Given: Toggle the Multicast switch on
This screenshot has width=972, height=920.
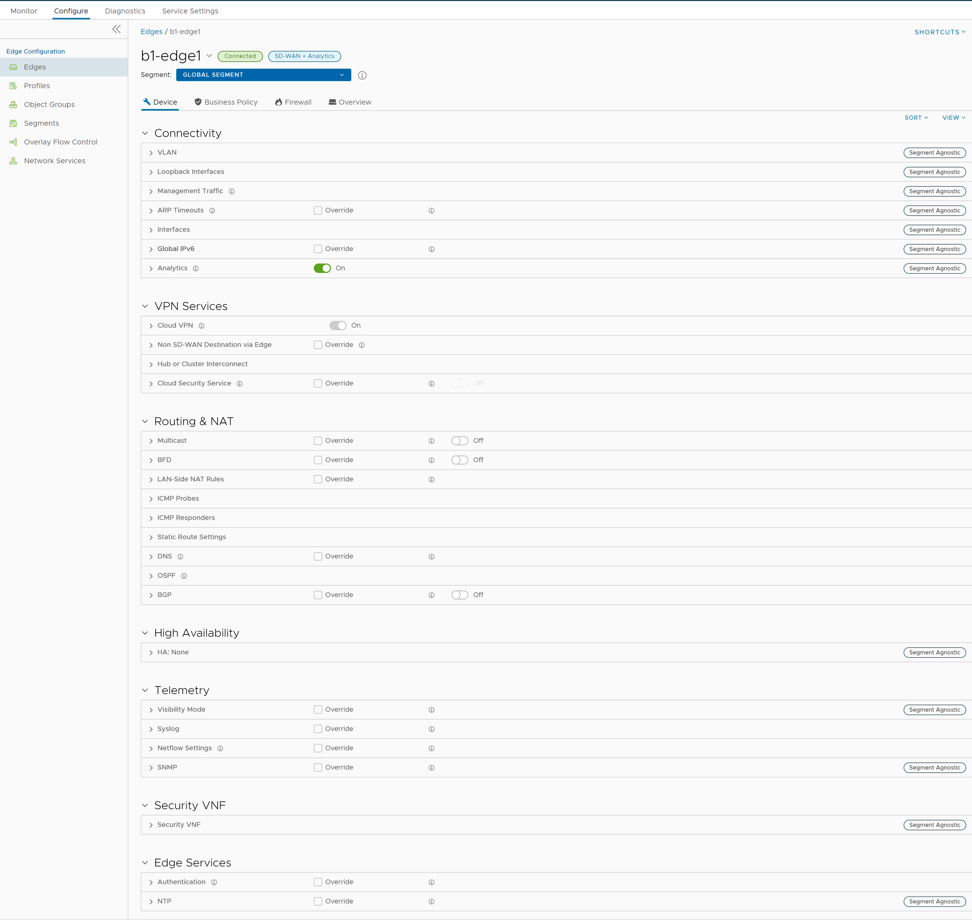Looking at the screenshot, I should click(459, 441).
